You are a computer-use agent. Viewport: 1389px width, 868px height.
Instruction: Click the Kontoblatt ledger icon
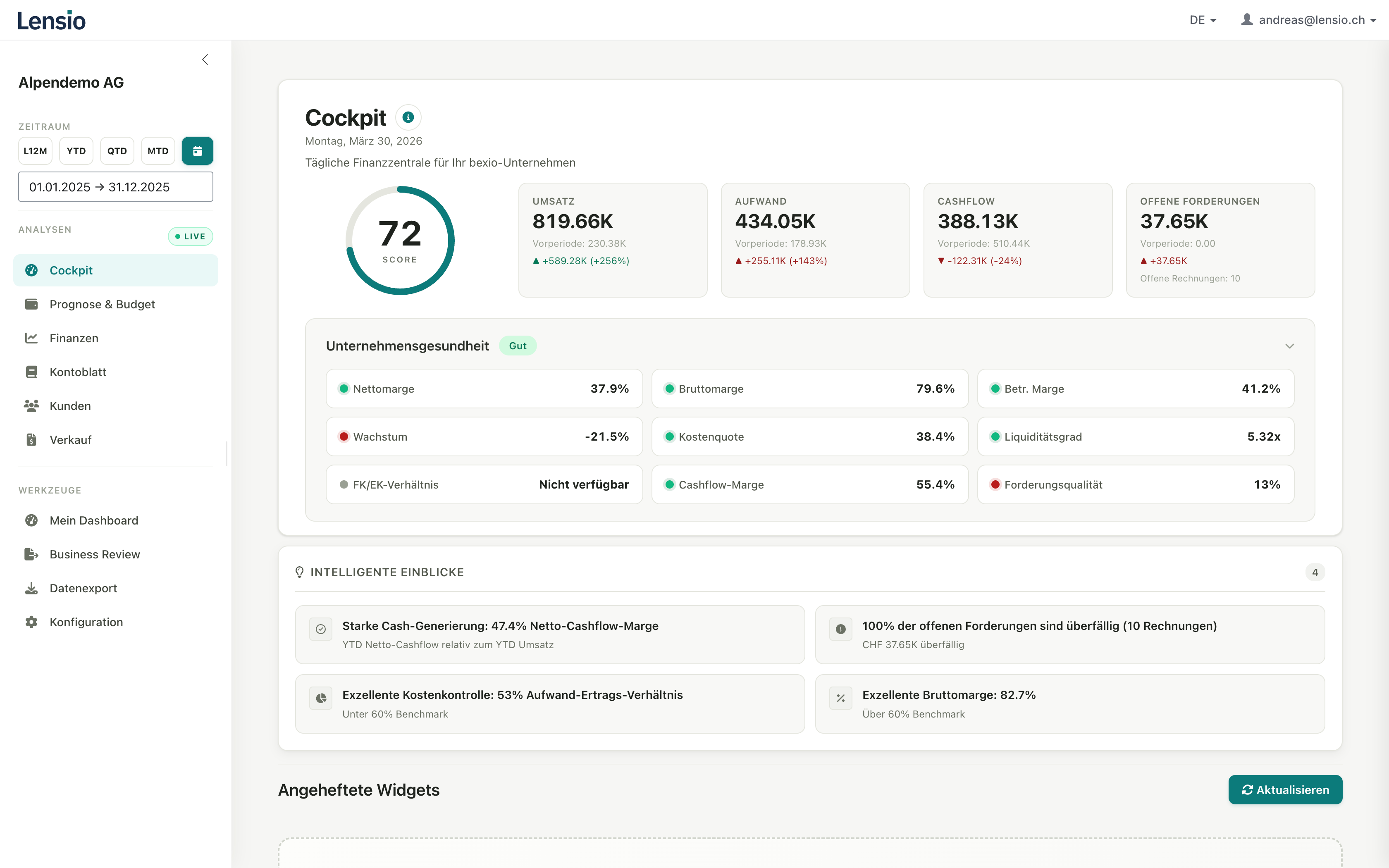[x=31, y=372]
